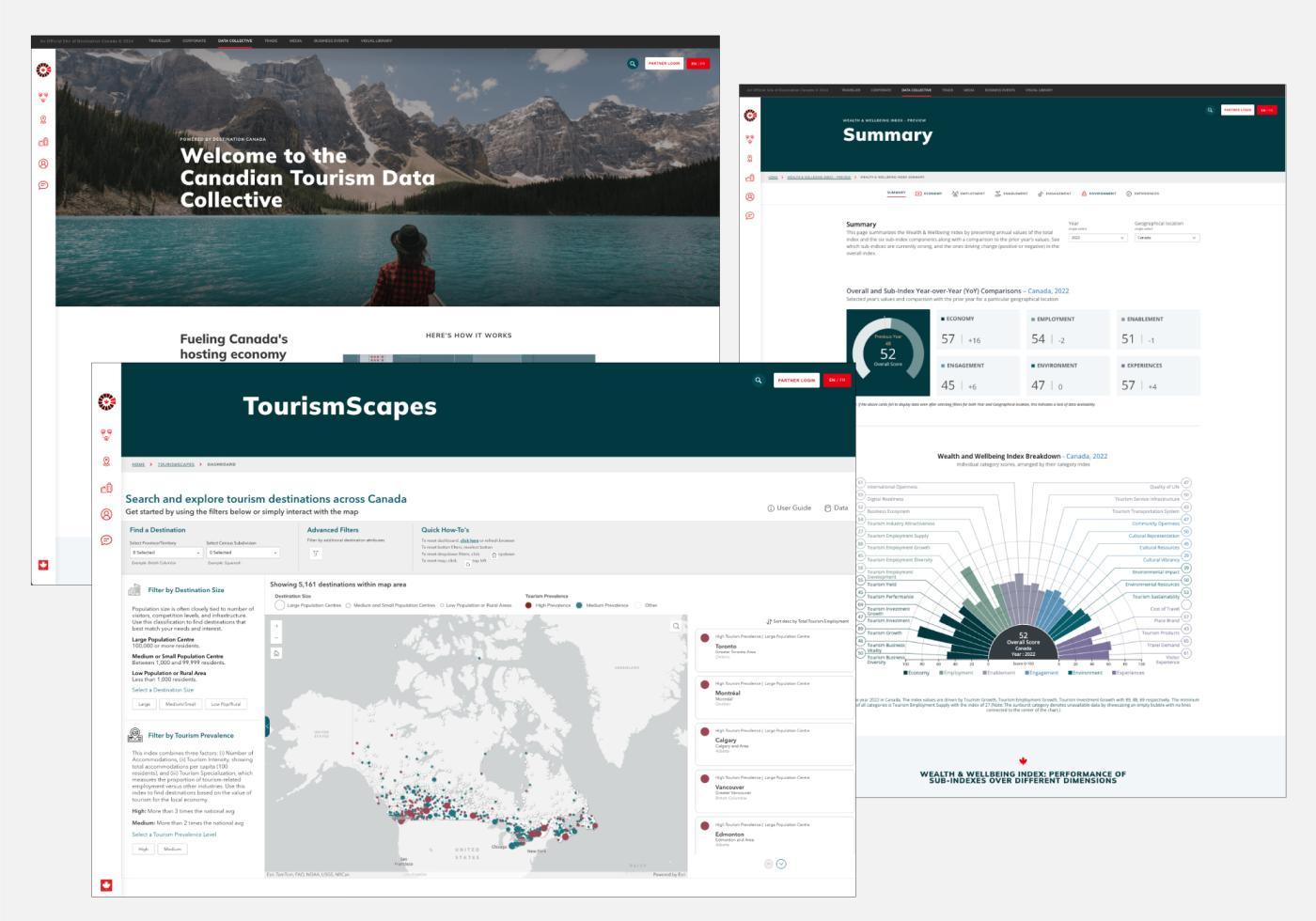1316x921 pixels.
Task: Toggle the High tourism prevalence filter
Action: pyautogui.click(x=143, y=849)
